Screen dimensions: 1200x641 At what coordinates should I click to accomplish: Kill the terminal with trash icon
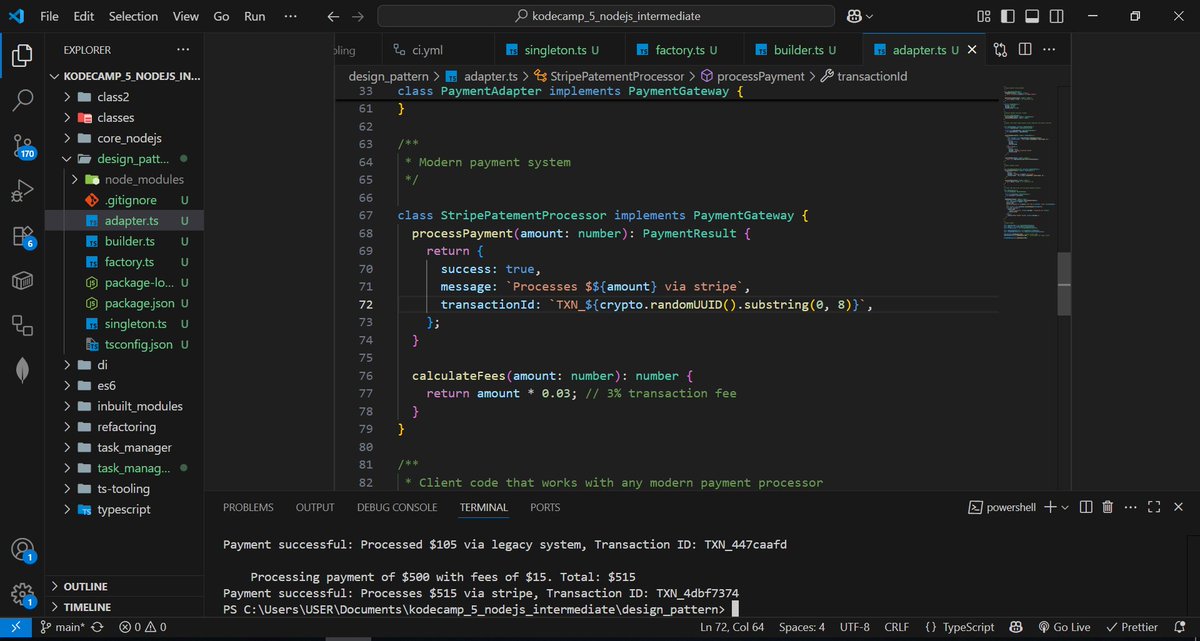[1107, 507]
